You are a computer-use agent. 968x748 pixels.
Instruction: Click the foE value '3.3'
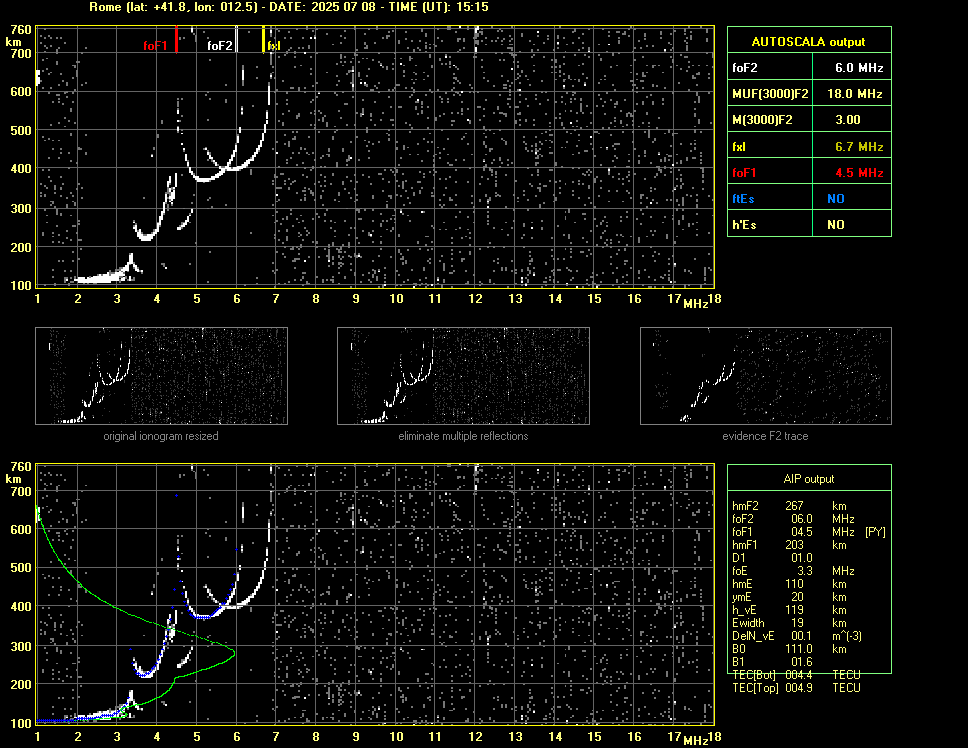click(805, 571)
